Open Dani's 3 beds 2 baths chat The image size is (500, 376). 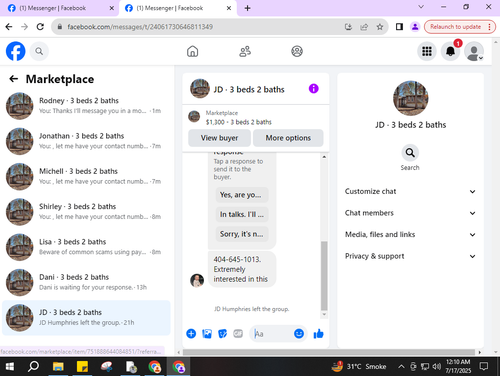pos(86,282)
